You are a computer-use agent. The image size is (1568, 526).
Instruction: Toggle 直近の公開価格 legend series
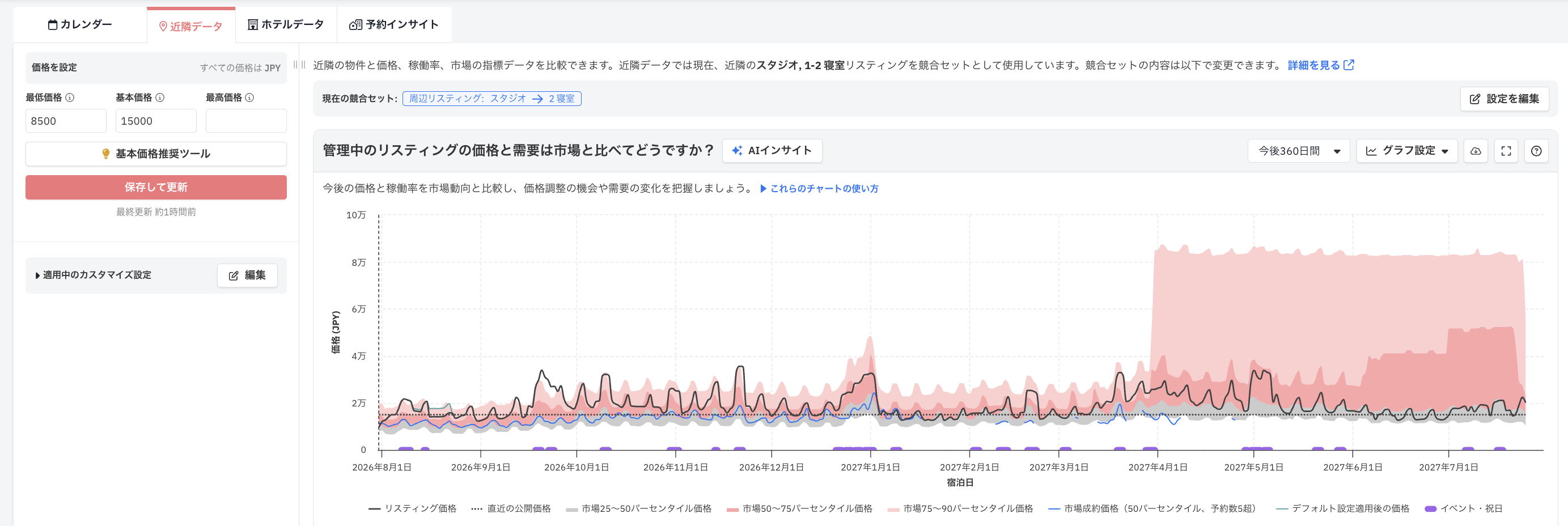tap(511, 508)
